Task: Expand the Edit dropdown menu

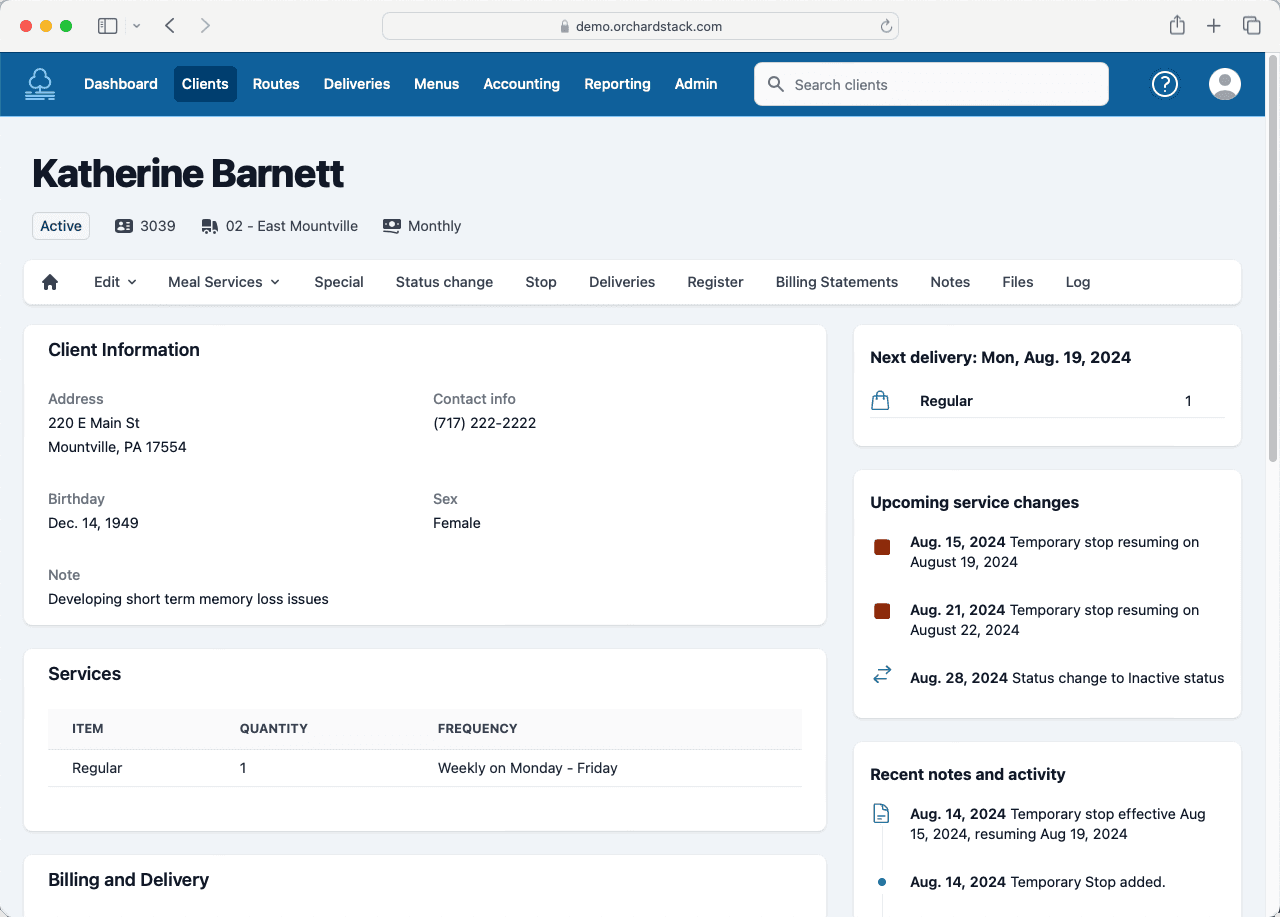Action: (x=115, y=282)
